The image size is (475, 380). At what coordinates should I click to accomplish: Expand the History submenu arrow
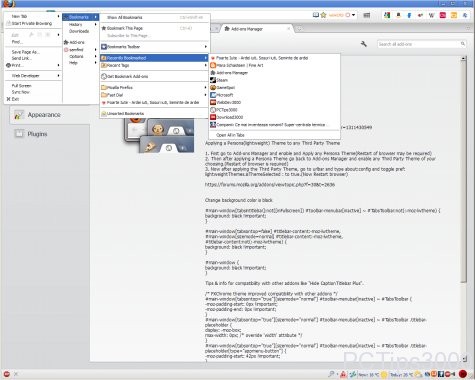(x=96, y=24)
